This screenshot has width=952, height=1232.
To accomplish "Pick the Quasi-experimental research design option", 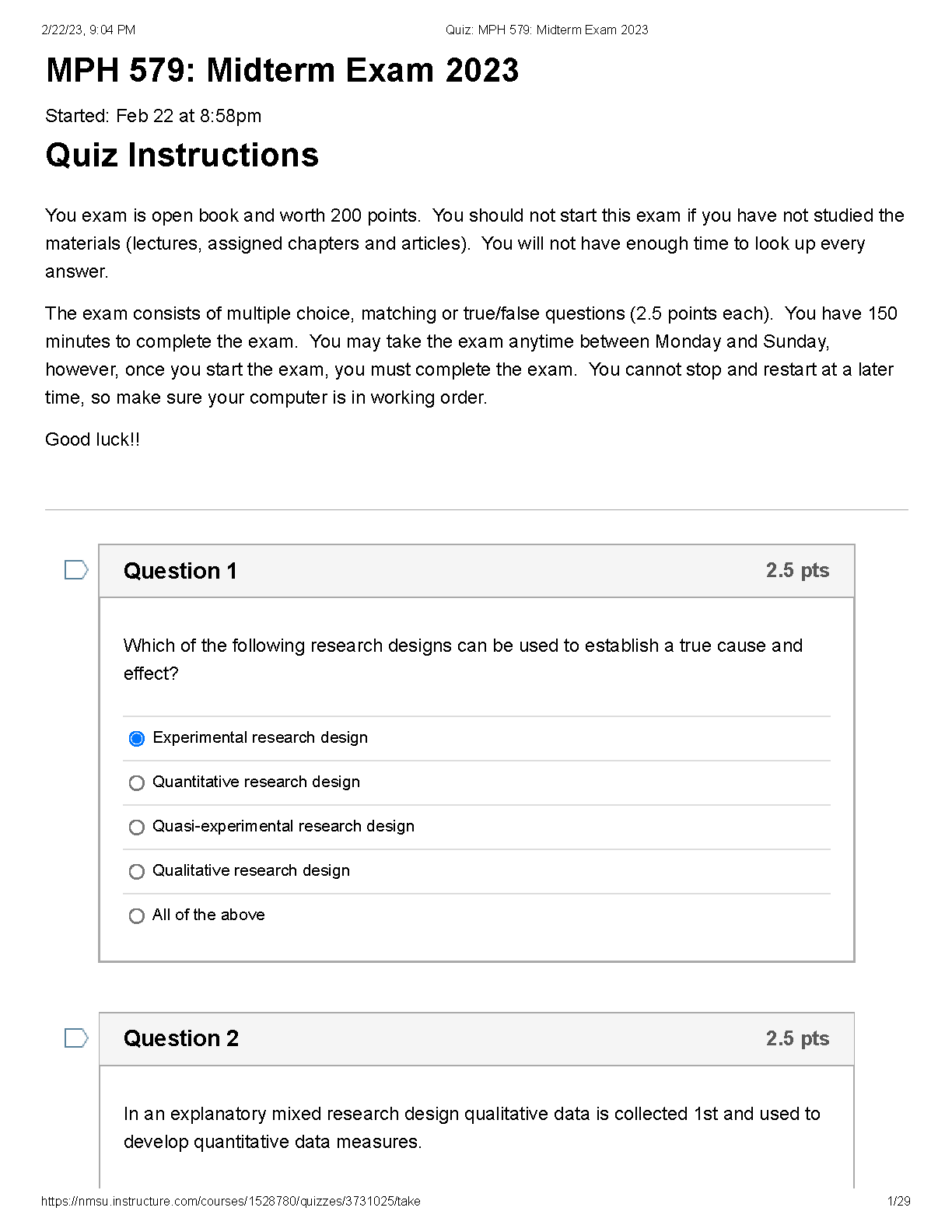I will (137, 827).
